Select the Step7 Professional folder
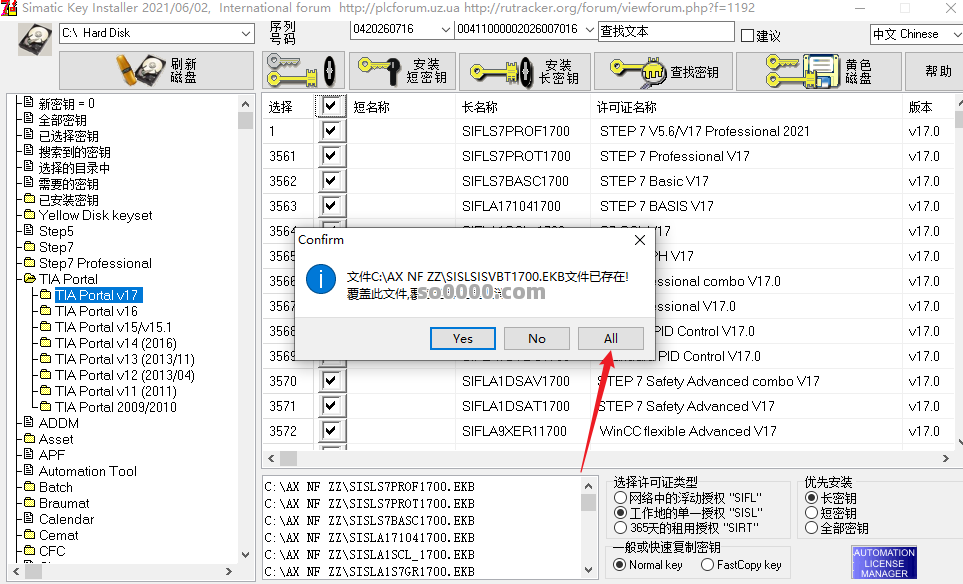Screen dimensions: 963x584 tap(95, 263)
